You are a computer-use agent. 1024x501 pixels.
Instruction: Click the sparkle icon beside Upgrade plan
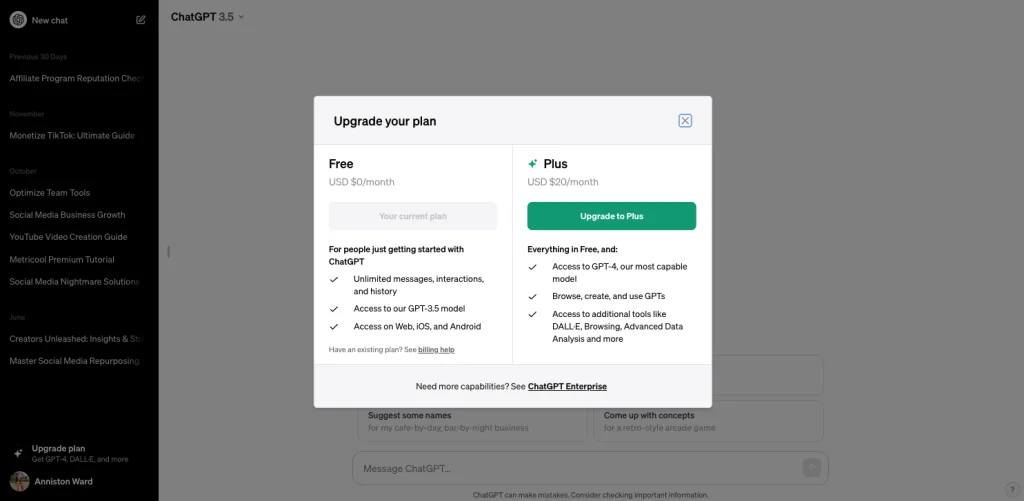coord(18,453)
